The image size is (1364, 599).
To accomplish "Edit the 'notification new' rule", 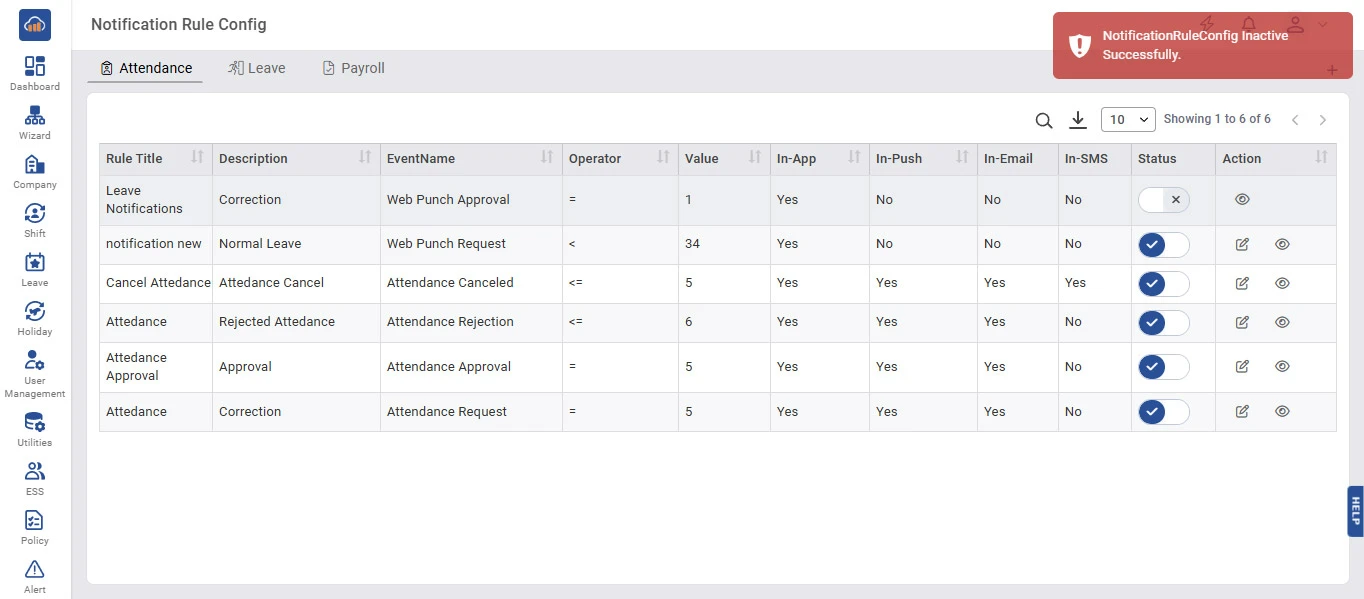I will pyautogui.click(x=1242, y=244).
